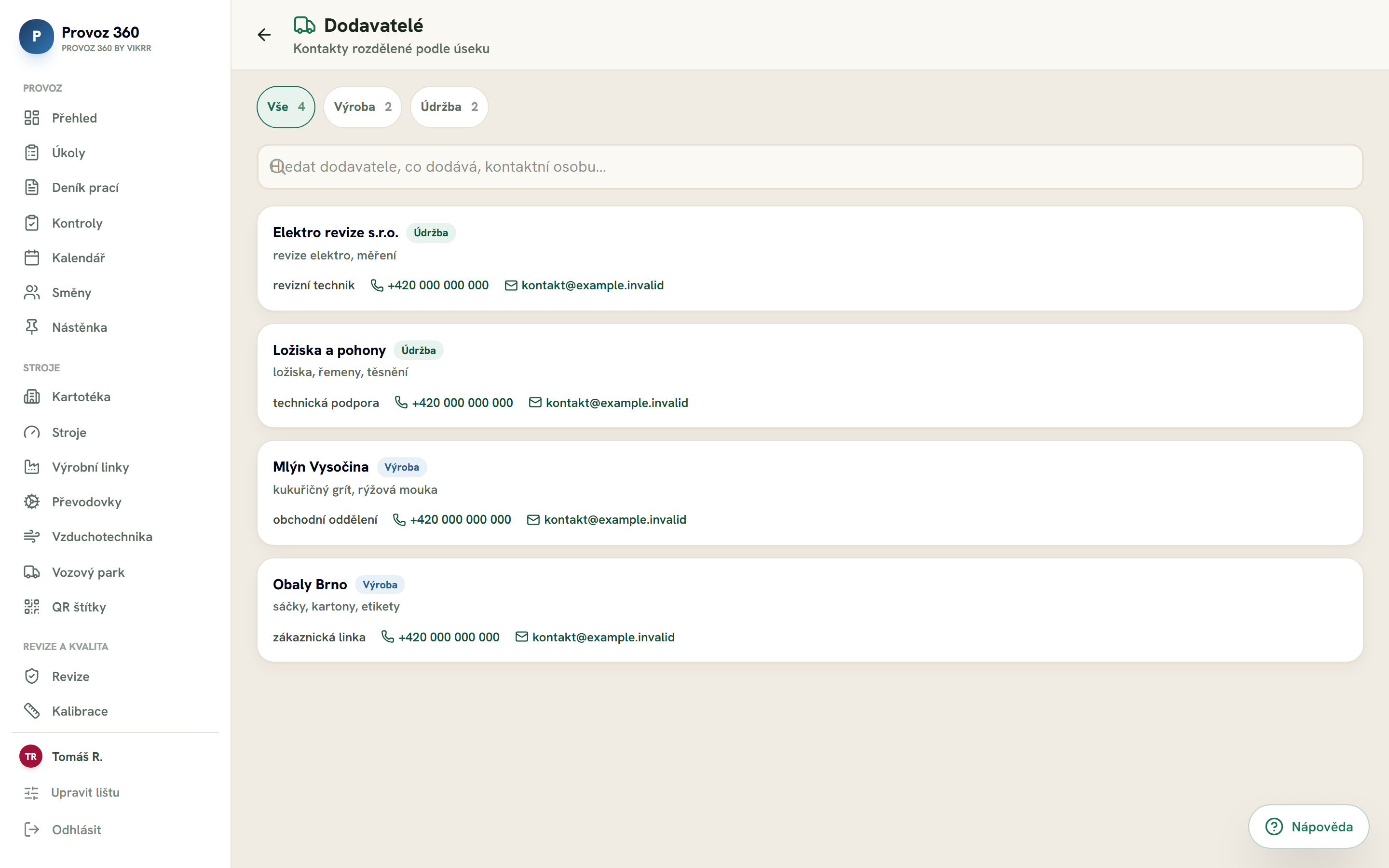Click the back arrow icon

[x=264, y=35]
